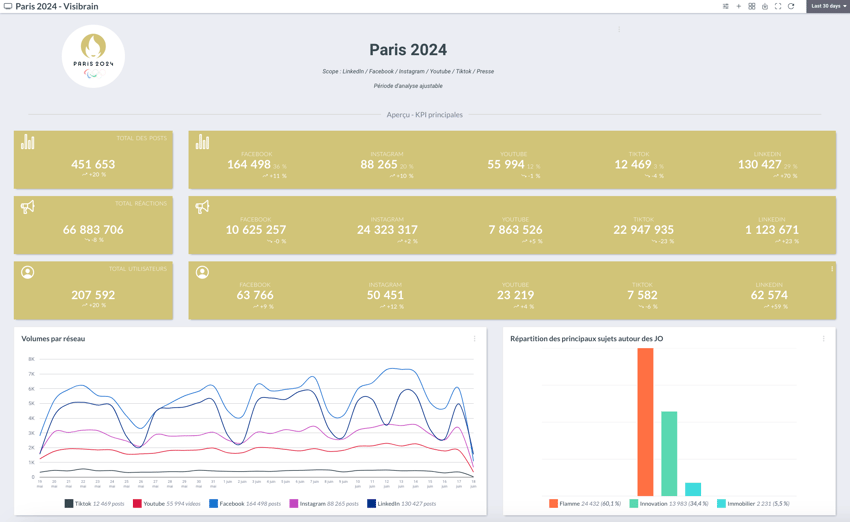The image size is (850, 522).
Task: Toggle Tiktok series in Volumes legend
Action: [94, 504]
